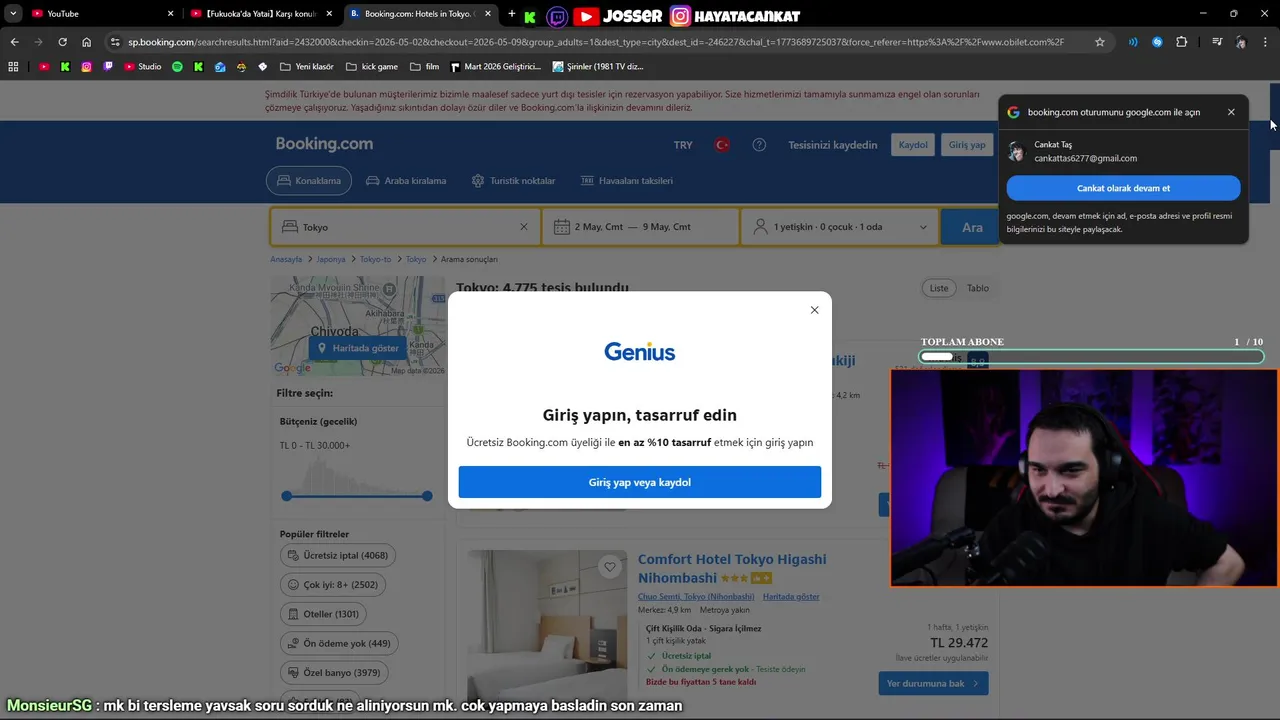
Task: View site information icon in address bar
Action: tap(115, 42)
